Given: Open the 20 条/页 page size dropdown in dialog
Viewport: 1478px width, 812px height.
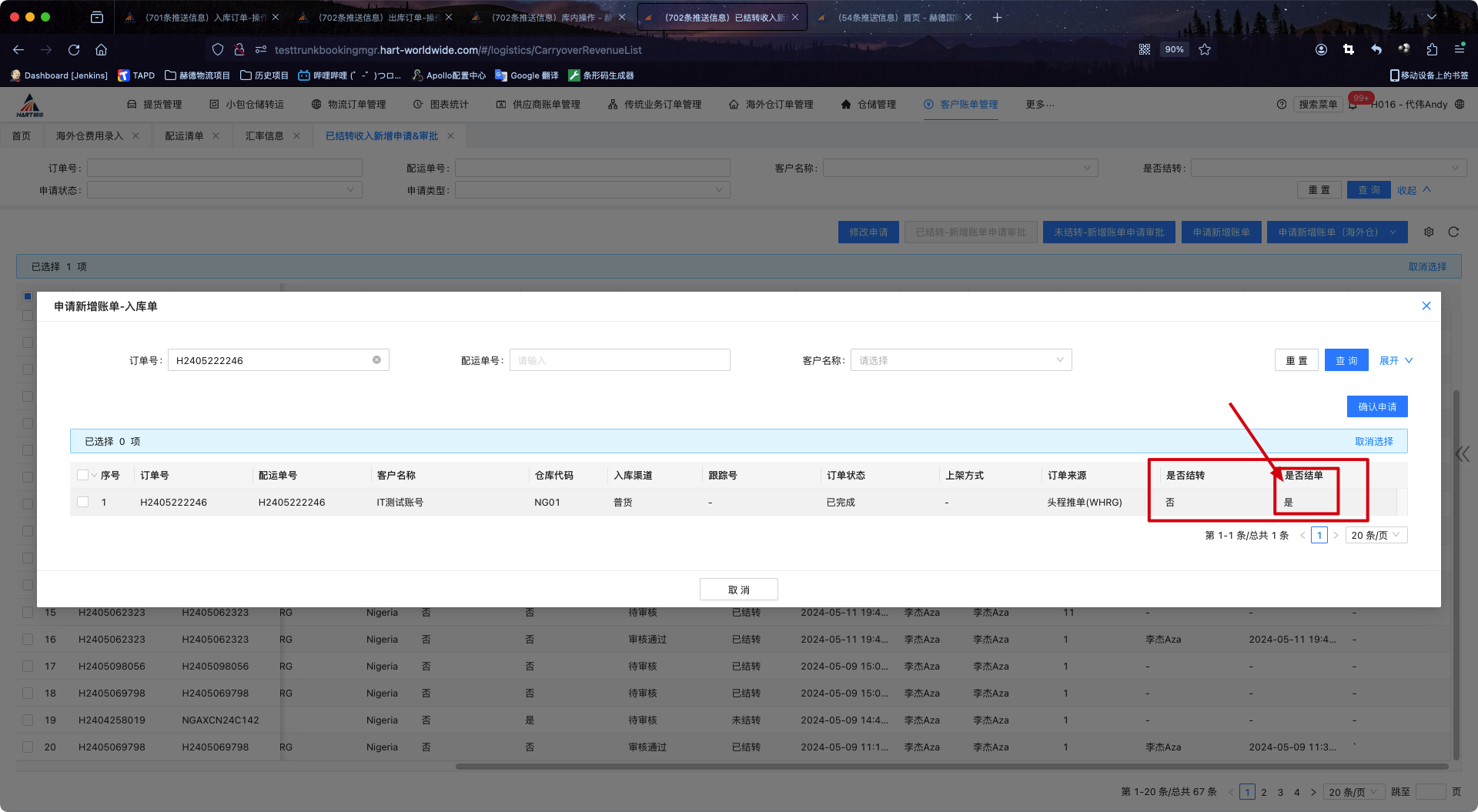Looking at the screenshot, I should tap(1376, 535).
